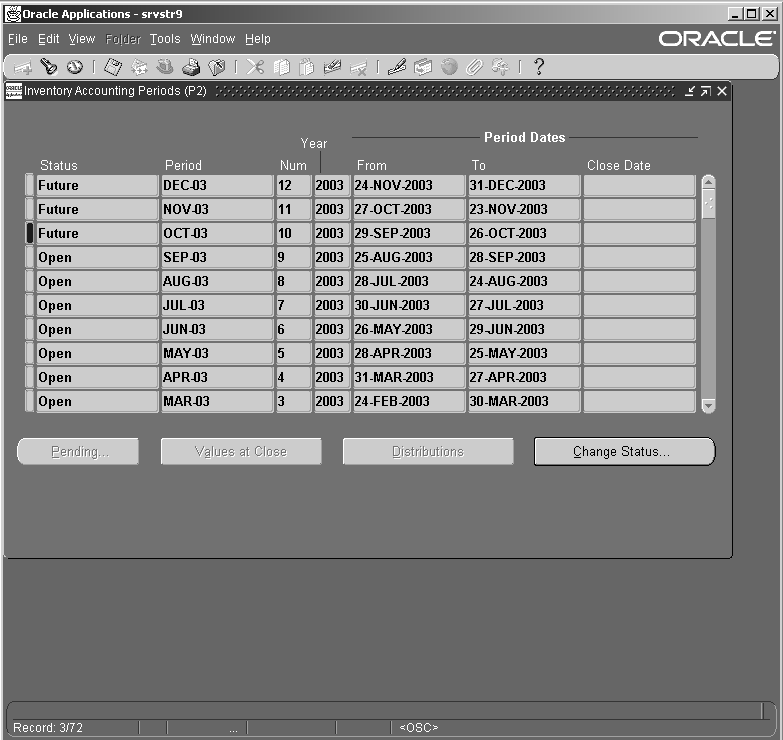The height and width of the screenshot is (740, 783).
Task: Open the Help menu
Action: 258,39
